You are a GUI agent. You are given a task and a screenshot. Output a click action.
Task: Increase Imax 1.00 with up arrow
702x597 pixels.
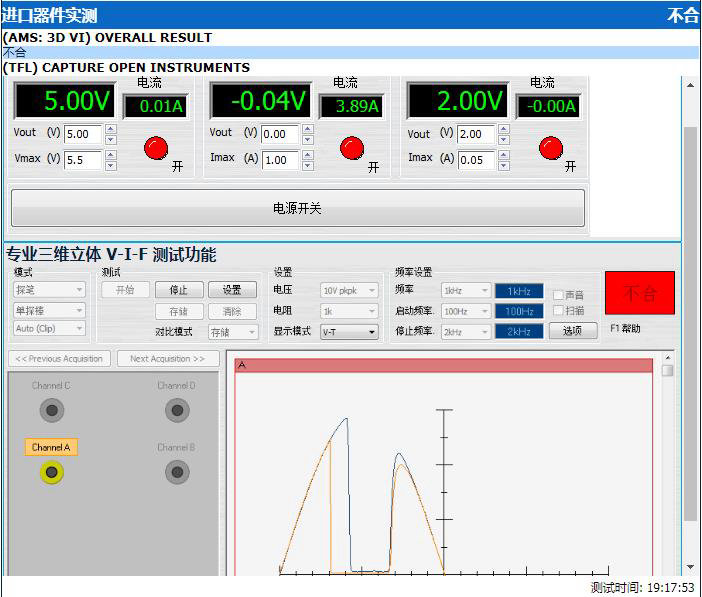pyautogui.click(x=308, y=155)
